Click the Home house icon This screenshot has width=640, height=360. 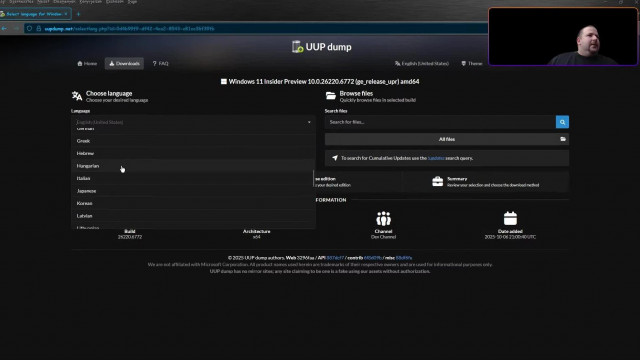point(80,63)
